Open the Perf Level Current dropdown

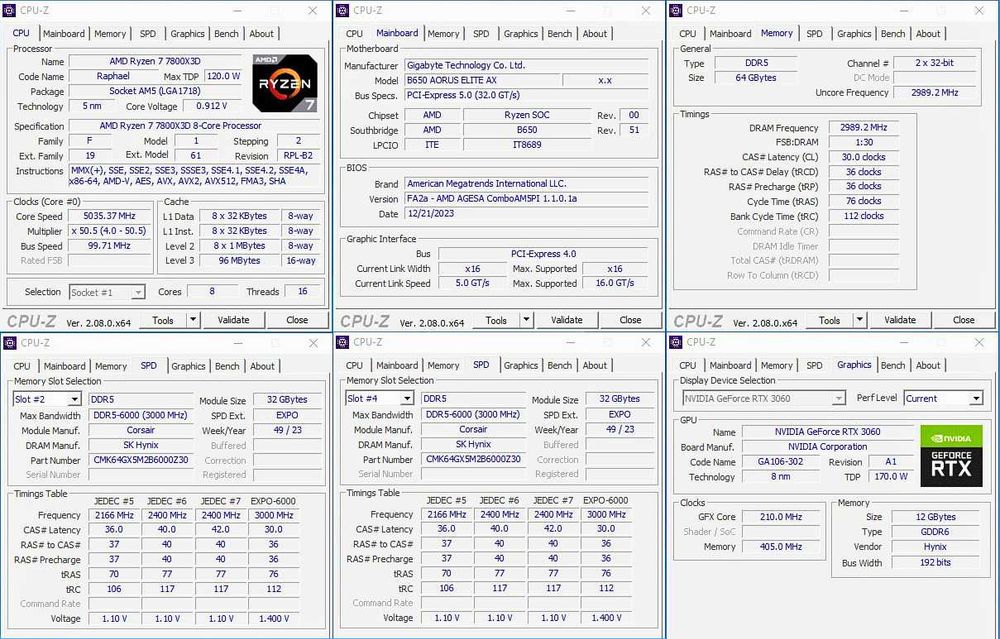click(x=976, y=399)
